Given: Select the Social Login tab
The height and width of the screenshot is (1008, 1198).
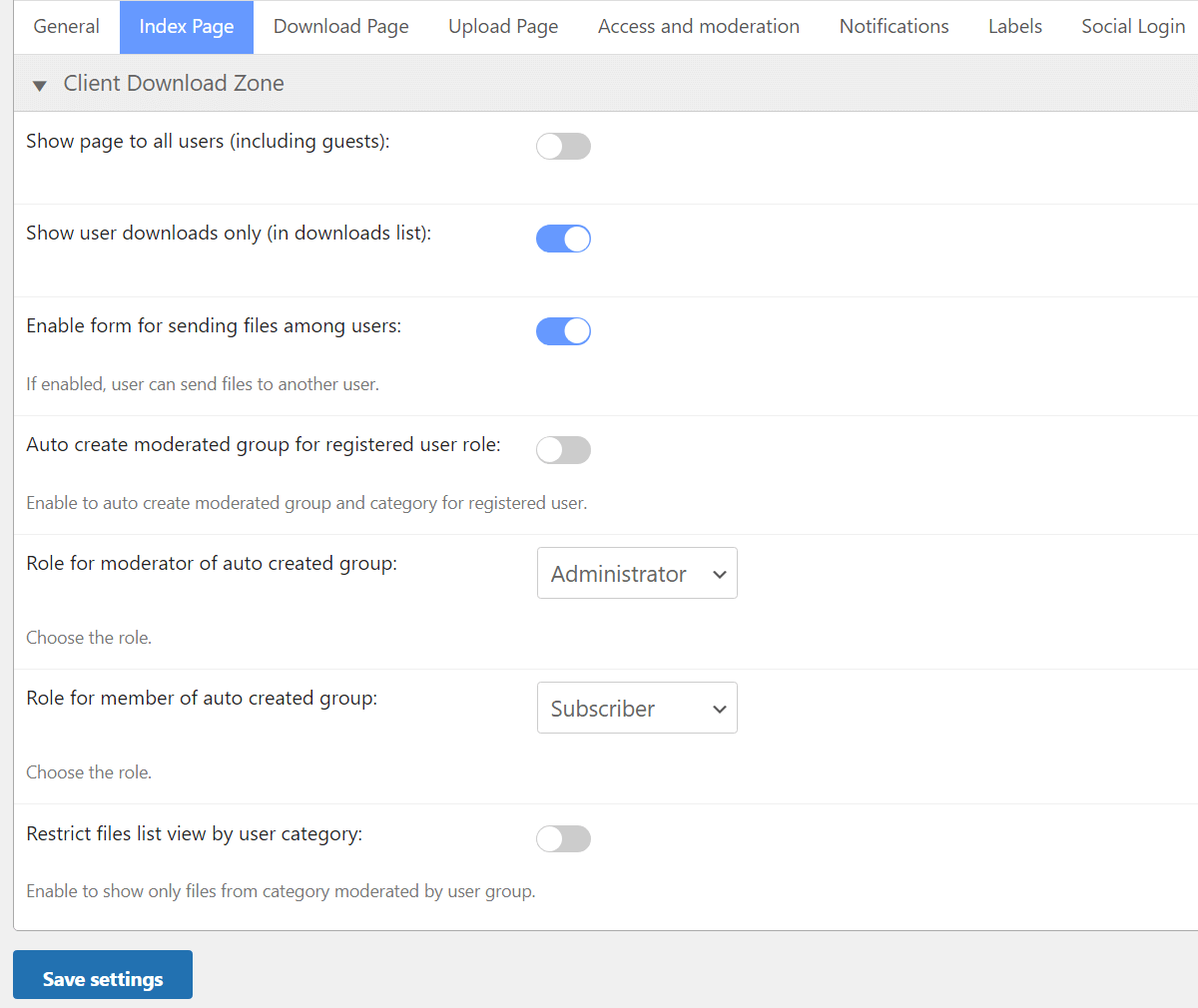Looking at the screenshot, I should 1133,27.
